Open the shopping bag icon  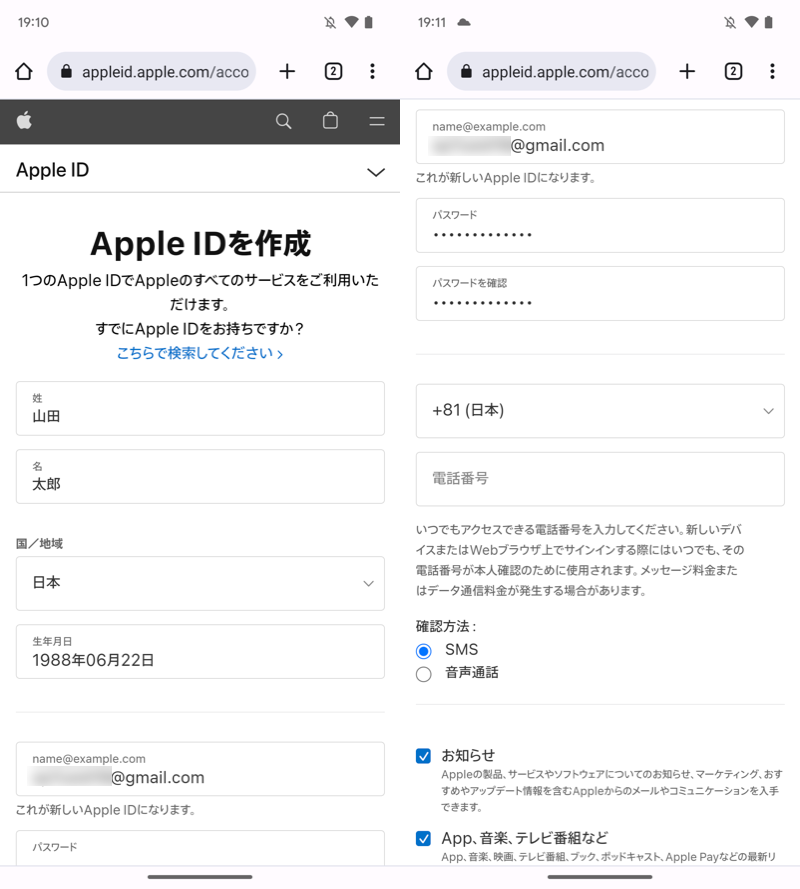click(330, 121)
